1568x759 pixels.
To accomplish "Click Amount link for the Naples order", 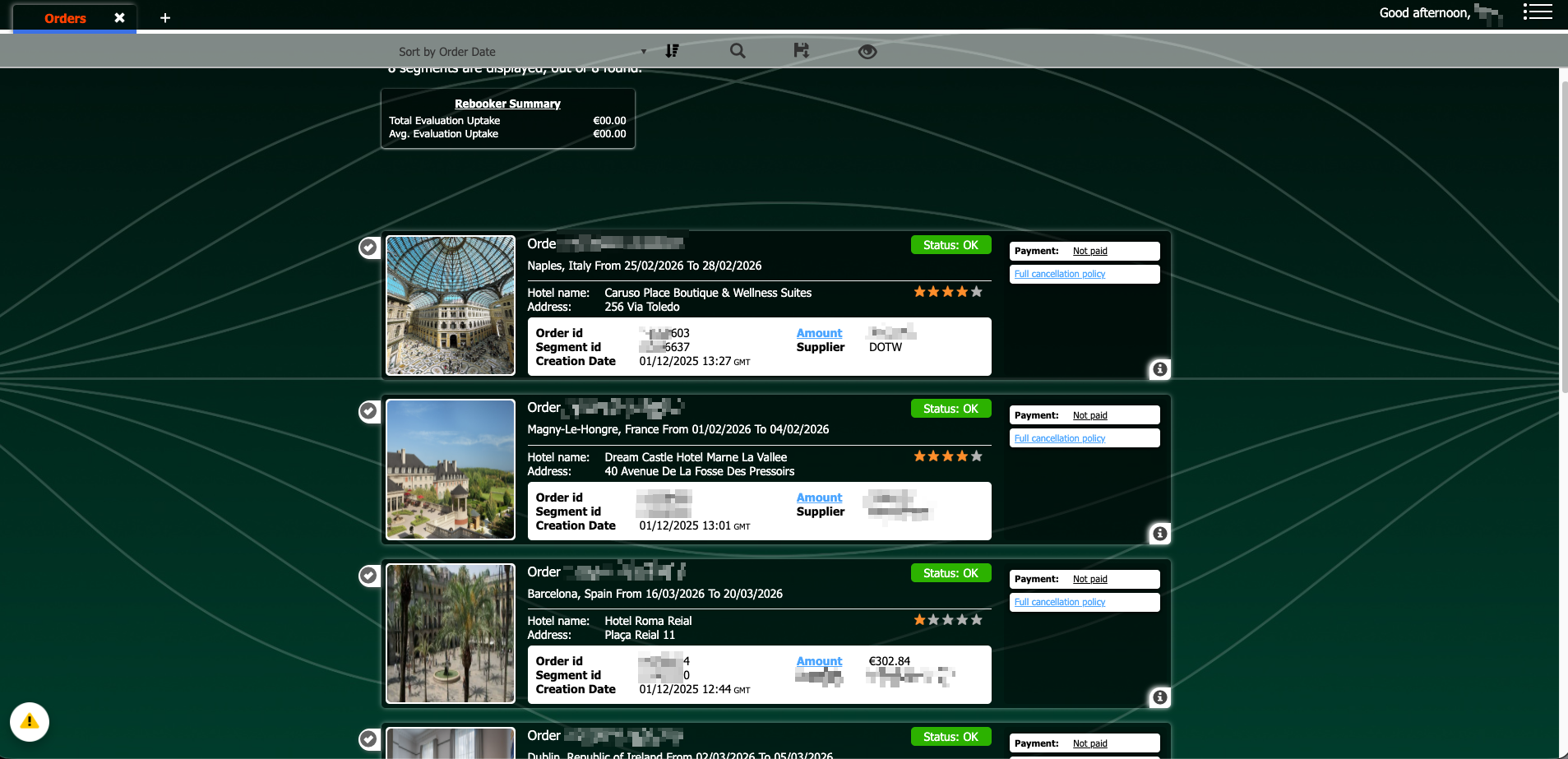I will click(x=819, y=333).
